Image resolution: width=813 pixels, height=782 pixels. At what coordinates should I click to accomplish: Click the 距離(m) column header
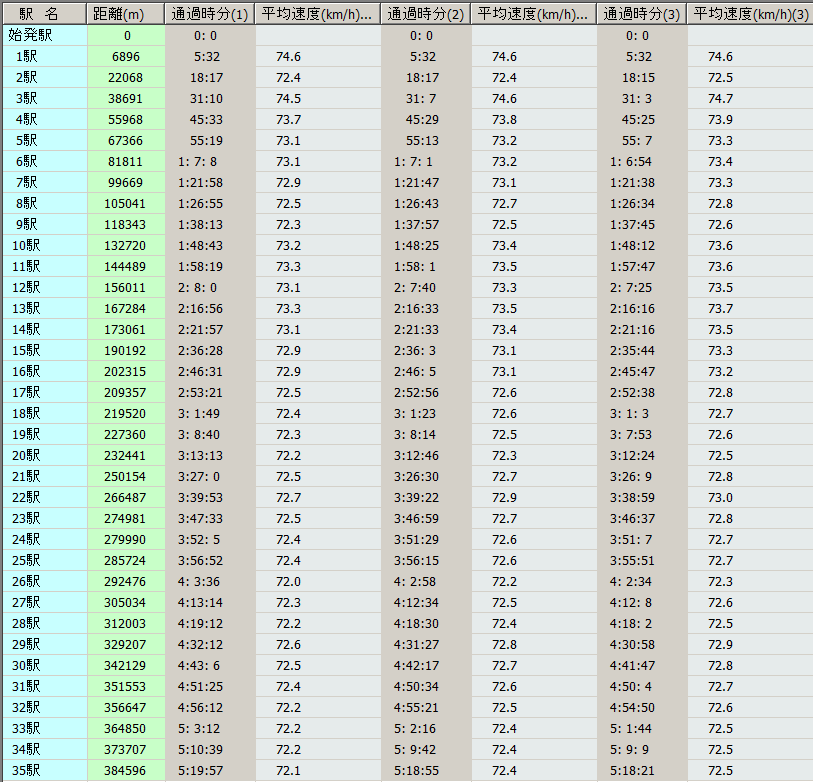pyautogui.click(x=126, y=14)
